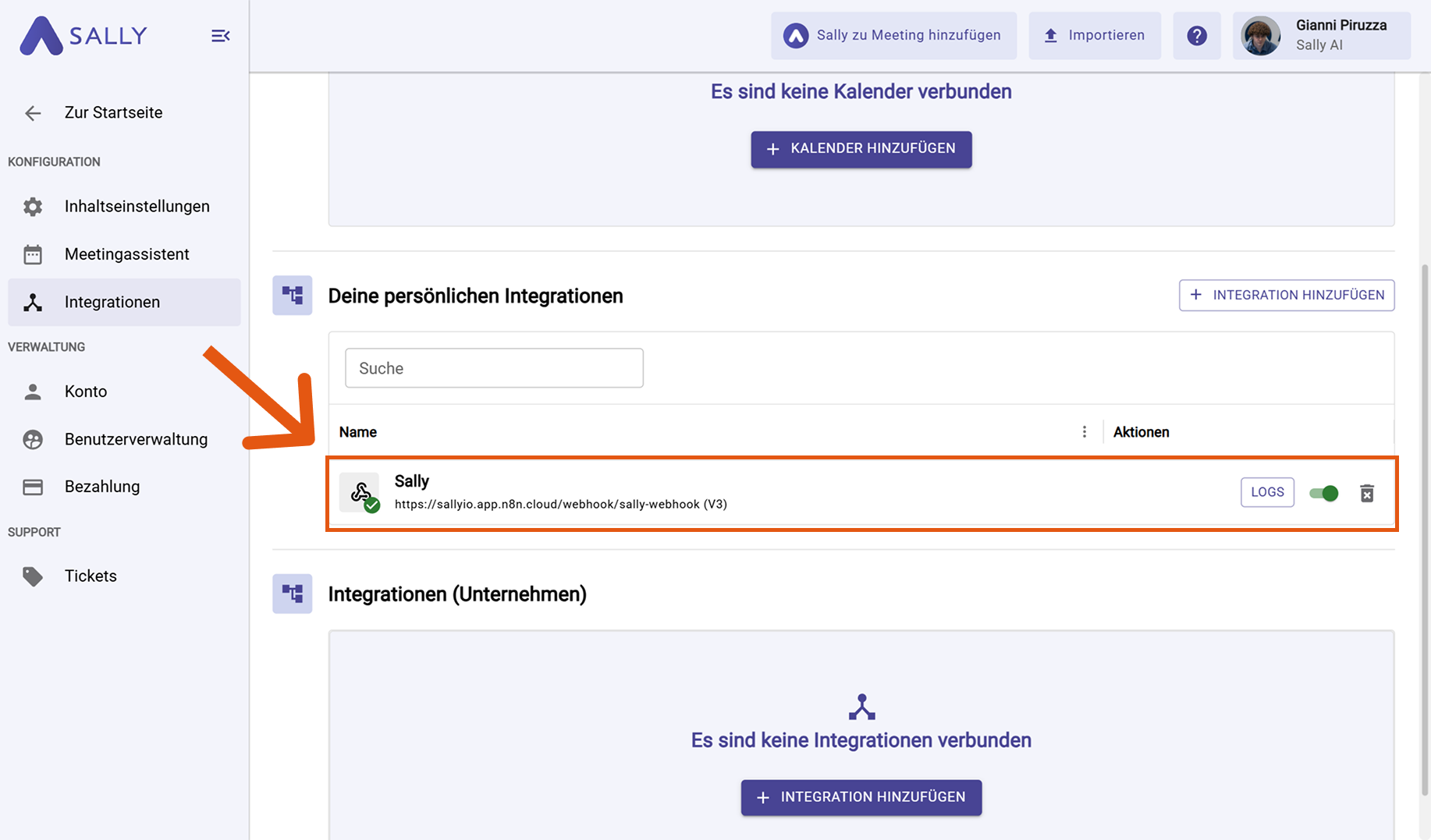
Task: Click Gianni Piruzza profile avatar
Action: pos(1261,36)
